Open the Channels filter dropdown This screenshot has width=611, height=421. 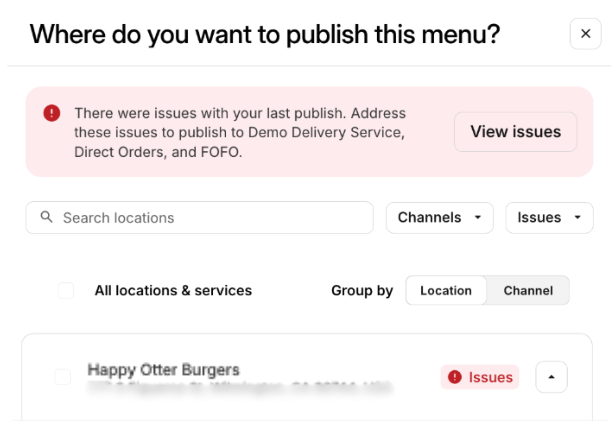click(439, 218)
